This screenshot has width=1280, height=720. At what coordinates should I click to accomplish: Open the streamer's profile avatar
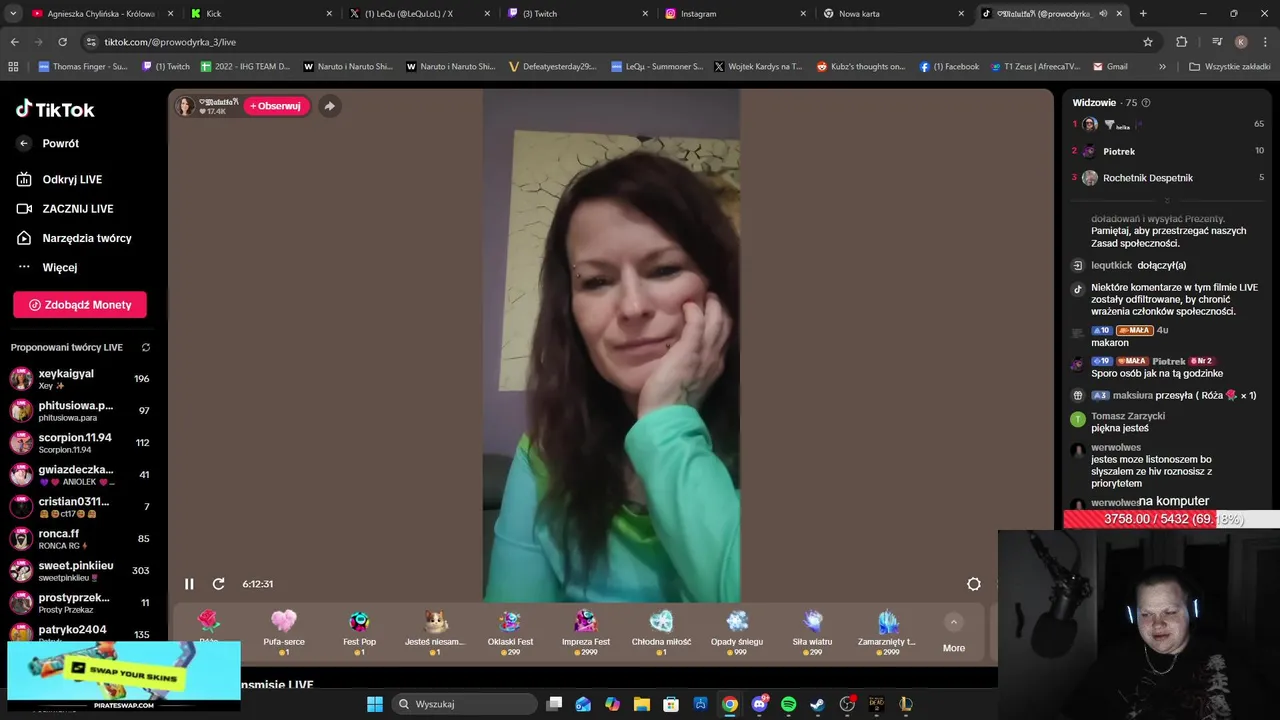tap(185, 106)
